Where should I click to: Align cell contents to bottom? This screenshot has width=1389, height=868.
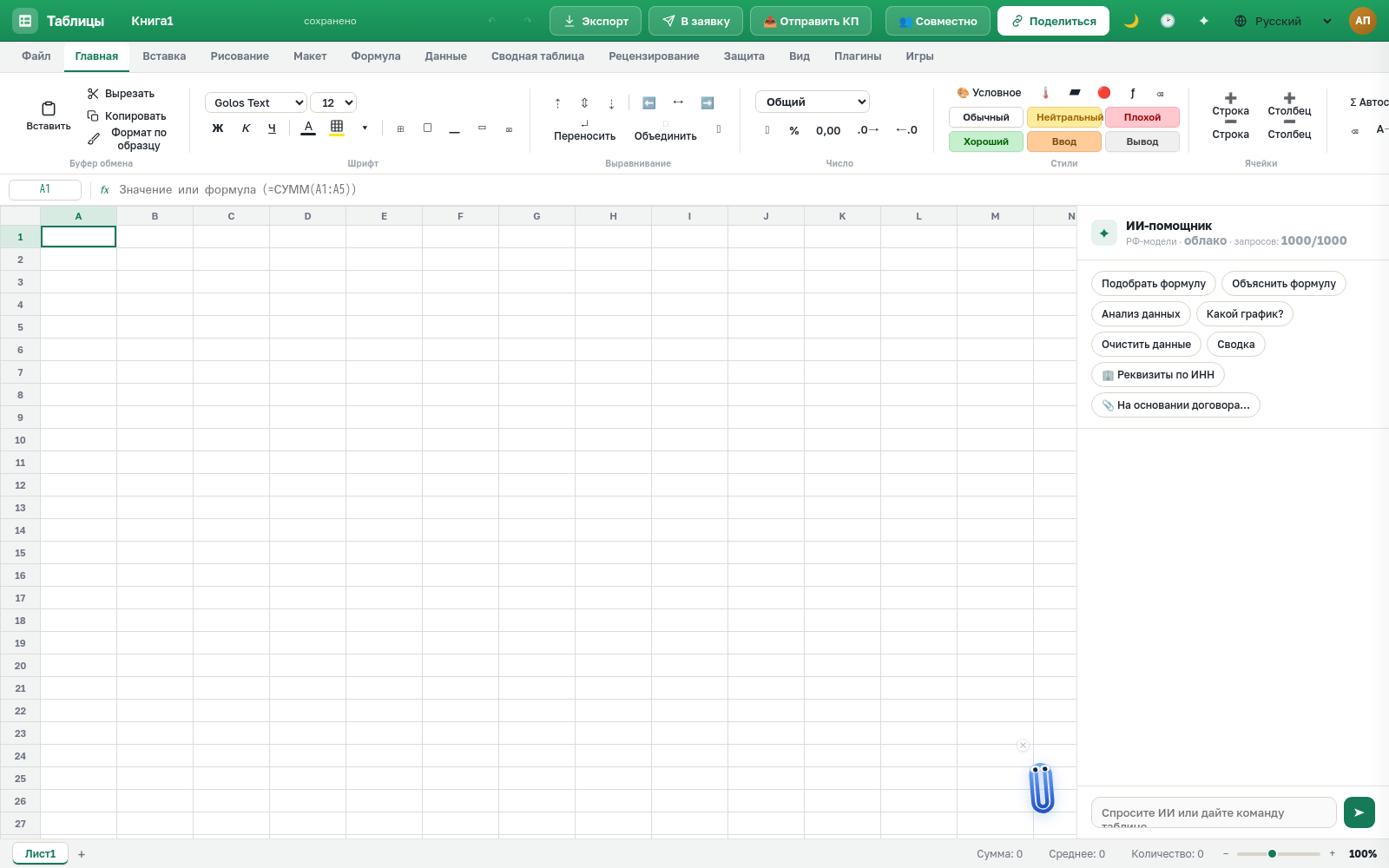pos(611,103)
